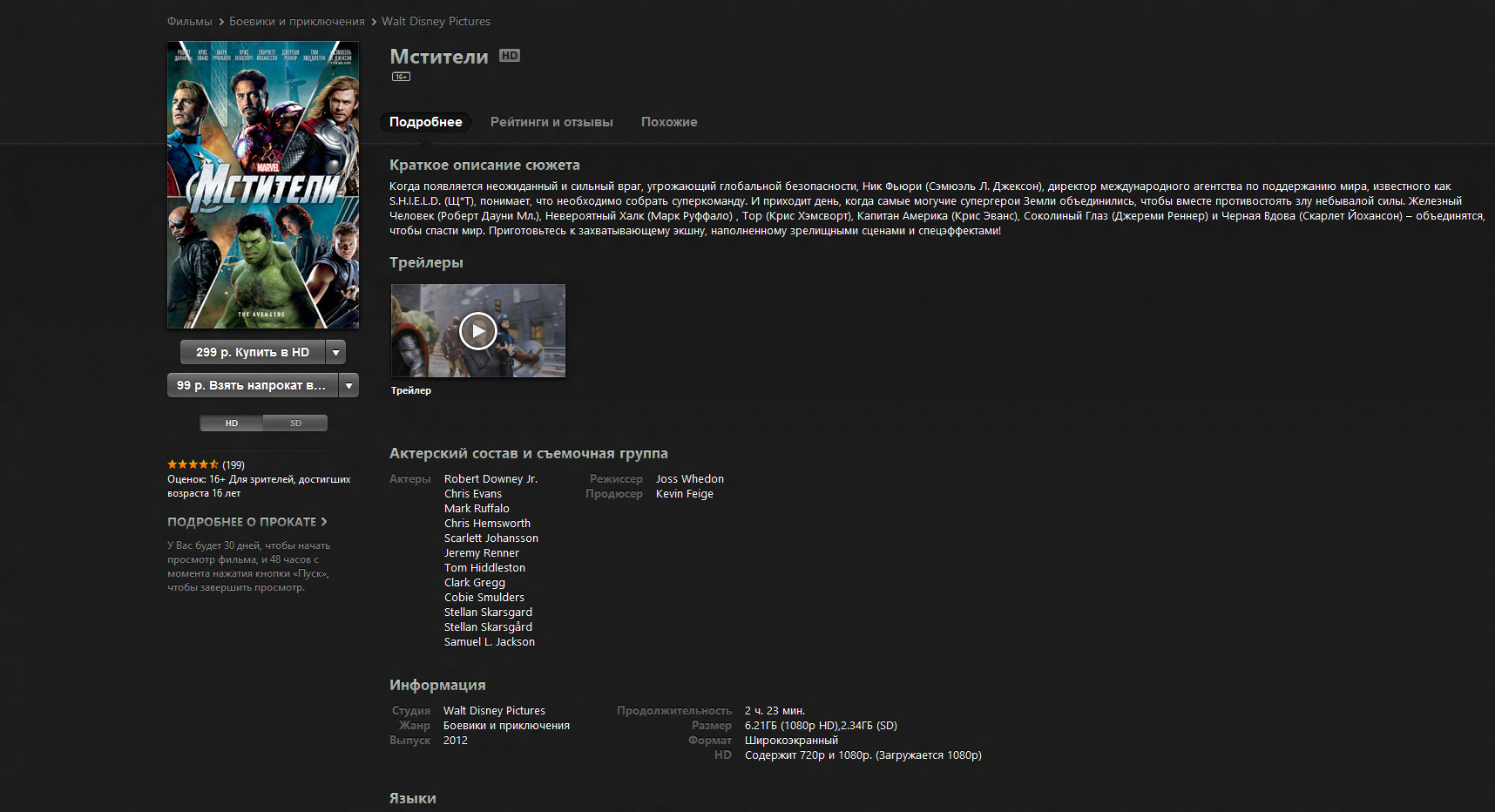Play the Avengers trailer video
1495x812 pixels.
tap(477, 331)
